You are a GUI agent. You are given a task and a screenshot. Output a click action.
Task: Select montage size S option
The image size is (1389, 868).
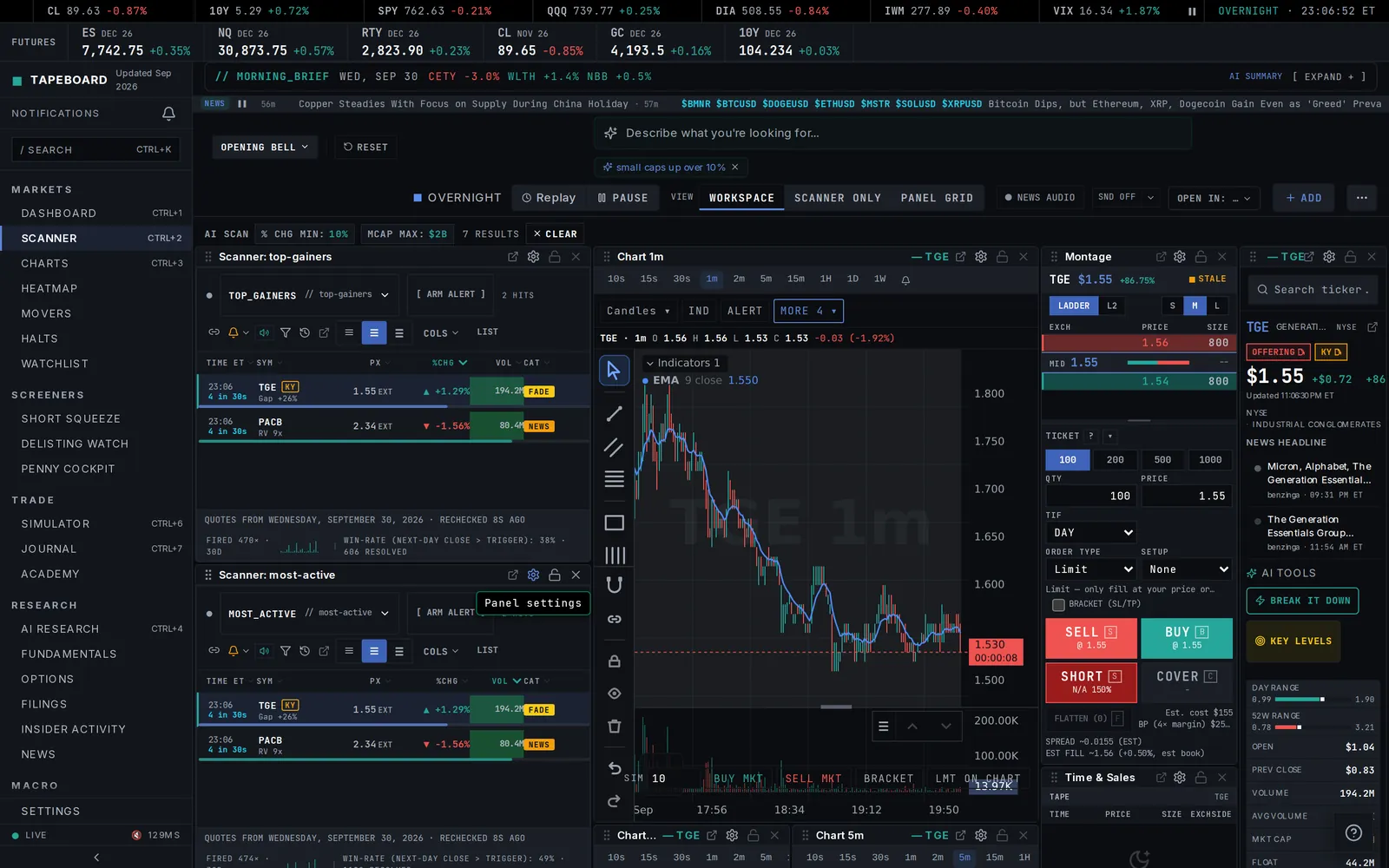pos(1172,306)
